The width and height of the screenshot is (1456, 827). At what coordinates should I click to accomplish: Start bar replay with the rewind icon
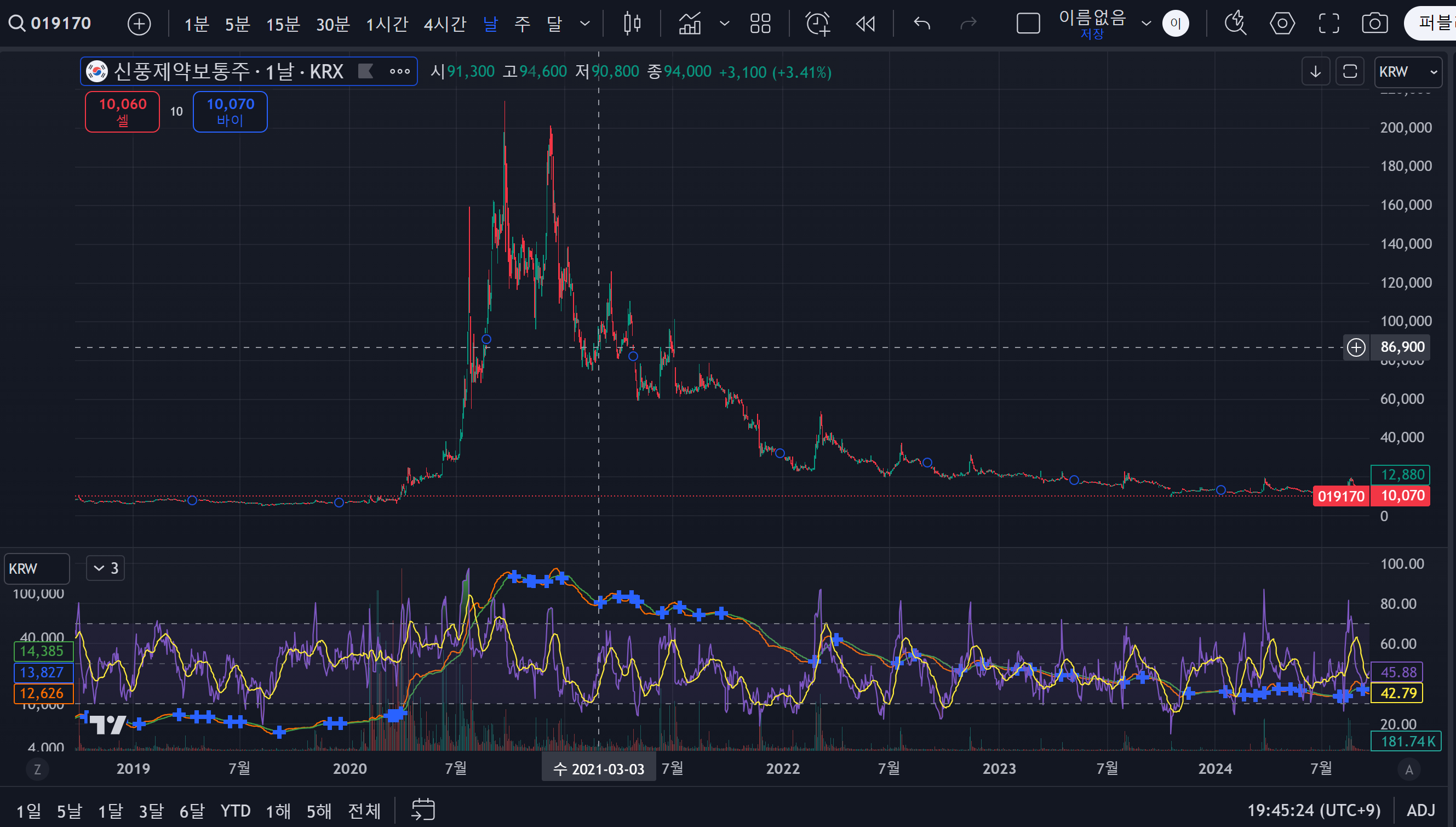pos(865,24)
